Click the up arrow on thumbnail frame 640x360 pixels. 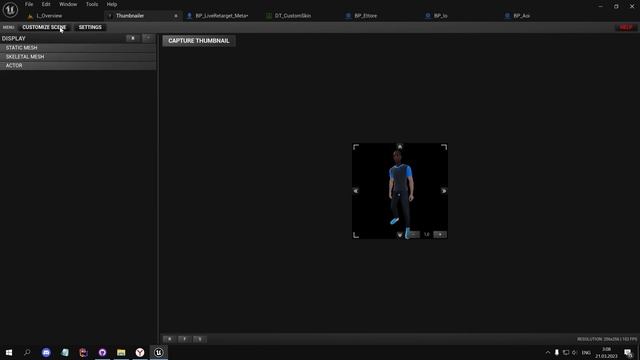click(x=400, y=147)
